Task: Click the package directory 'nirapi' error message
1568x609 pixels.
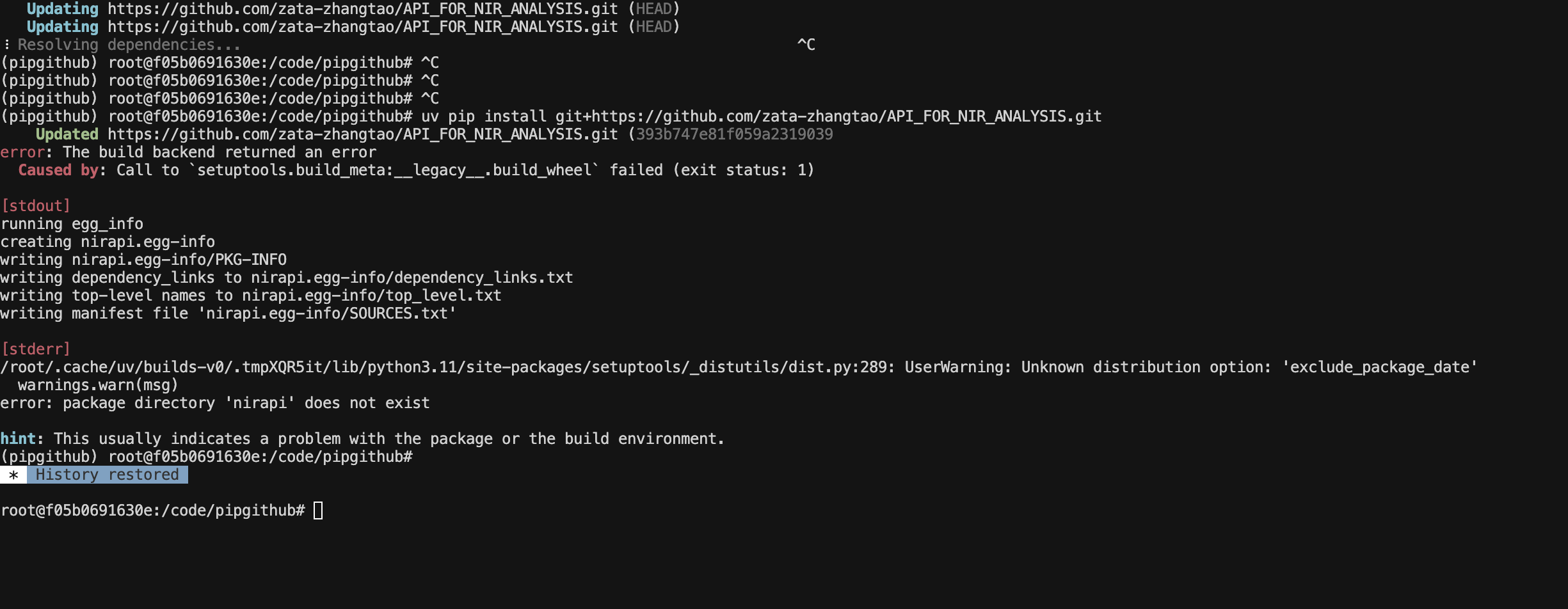Action: [215, 403]
